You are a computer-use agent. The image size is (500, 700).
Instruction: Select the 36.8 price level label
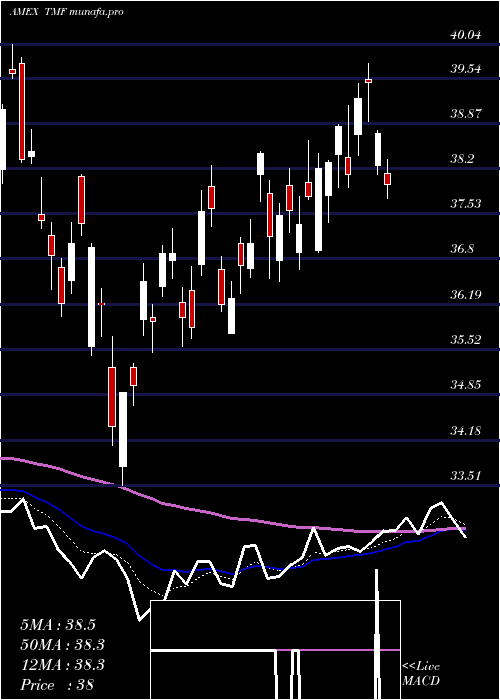coord(462,249)
